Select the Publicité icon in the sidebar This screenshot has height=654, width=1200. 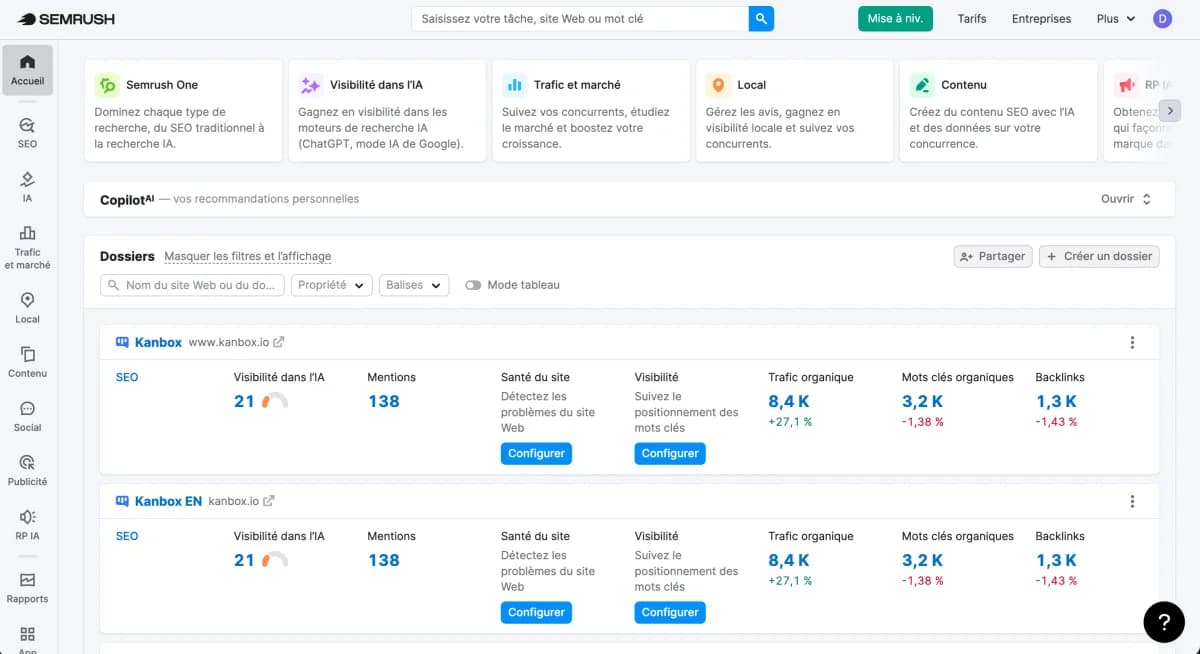pos(27,468)
